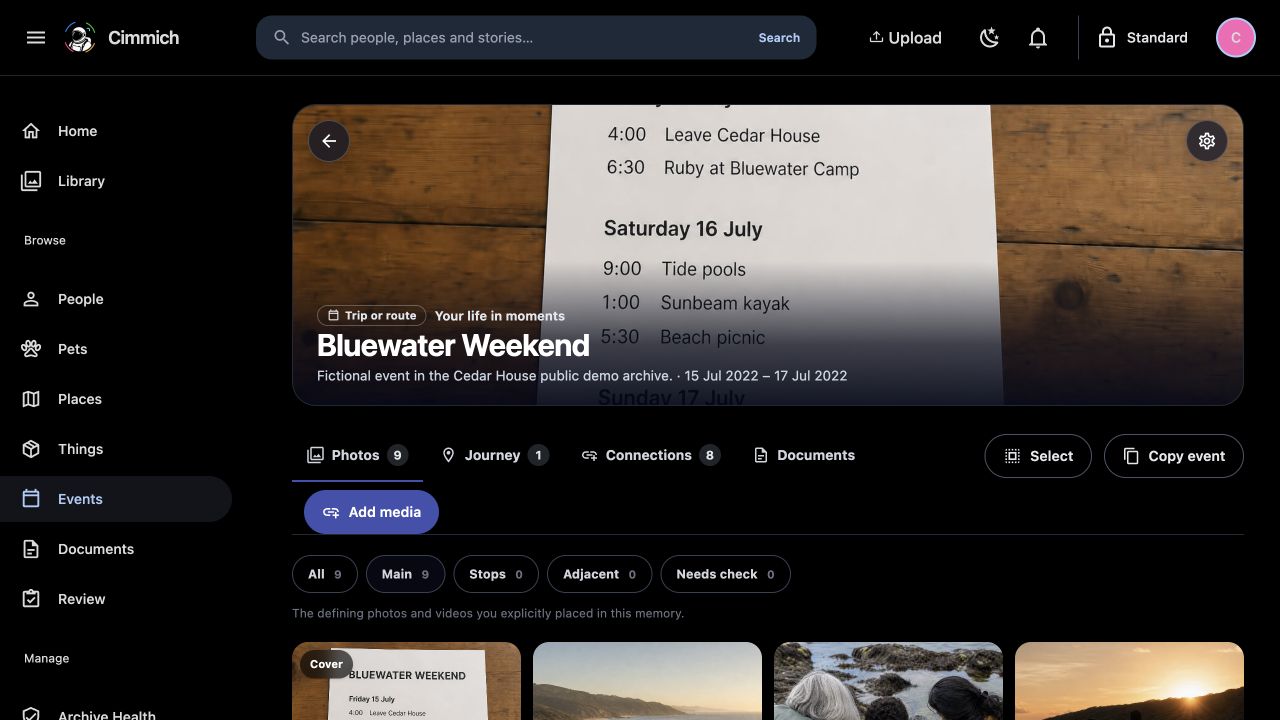The image size is (1280, 720).
Task: Switch to the Photos tab
Action: pos(357,456)
